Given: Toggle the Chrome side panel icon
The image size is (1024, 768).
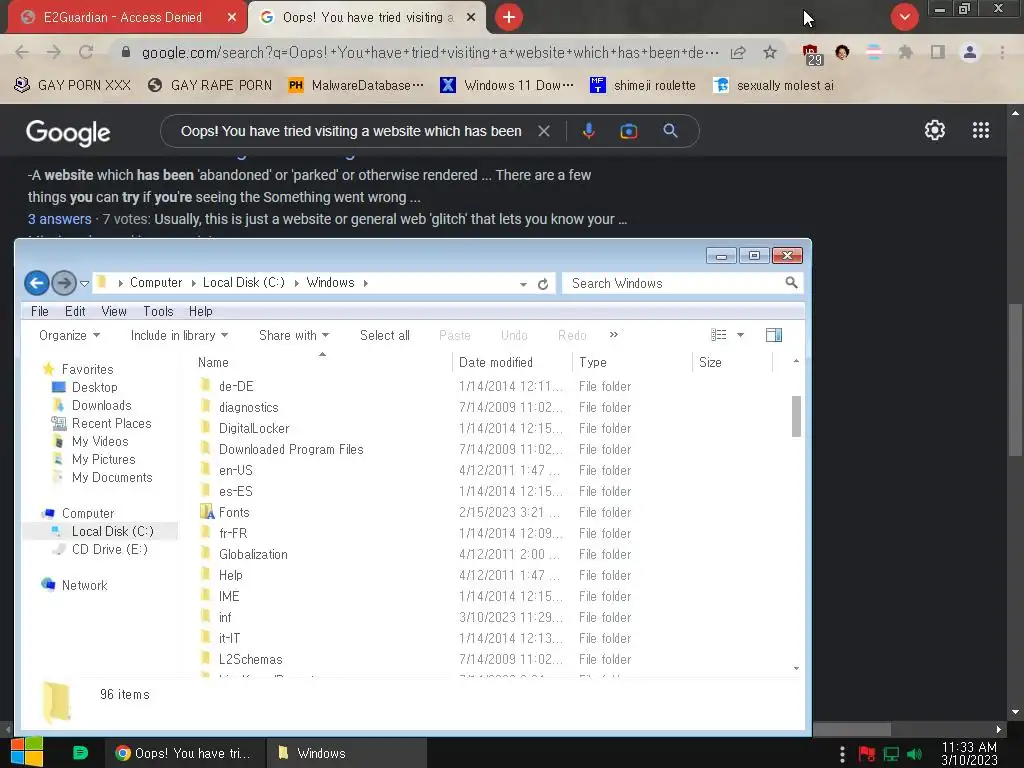Looking at the screenshot, I should [938, 52].
